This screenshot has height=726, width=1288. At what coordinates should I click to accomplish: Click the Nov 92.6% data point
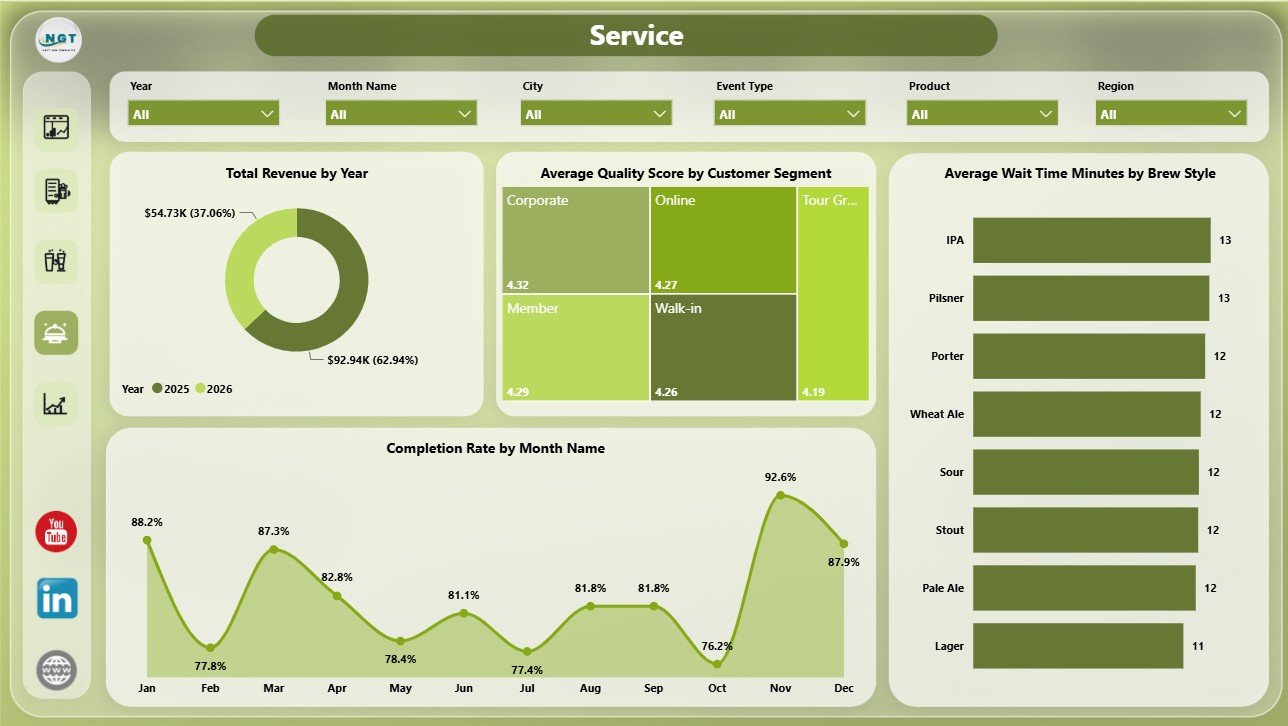pyautogui.click(x=781, y=495)
